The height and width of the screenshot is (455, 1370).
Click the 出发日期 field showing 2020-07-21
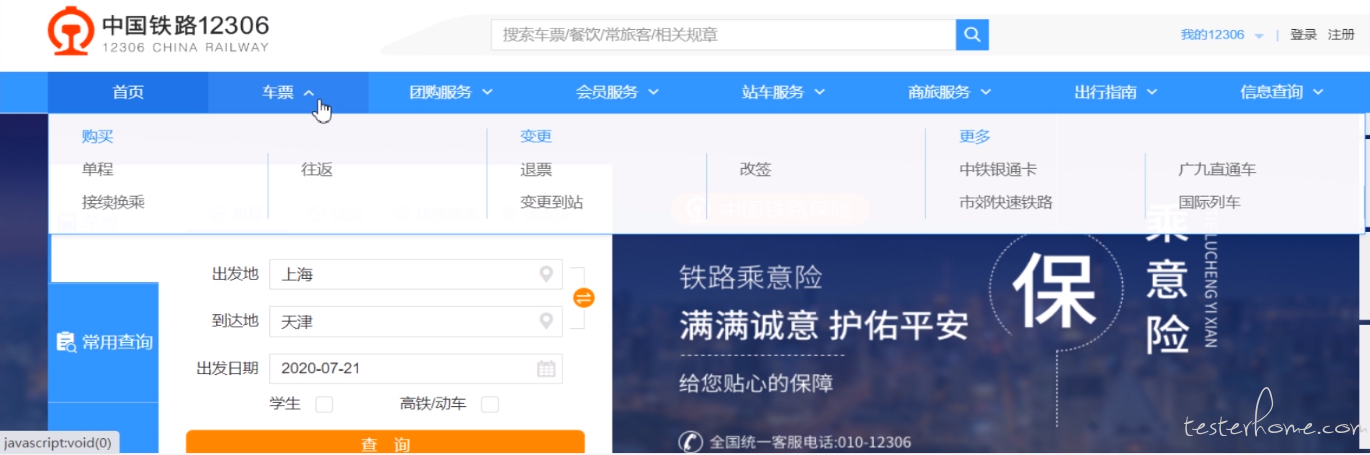click(415, 368)
